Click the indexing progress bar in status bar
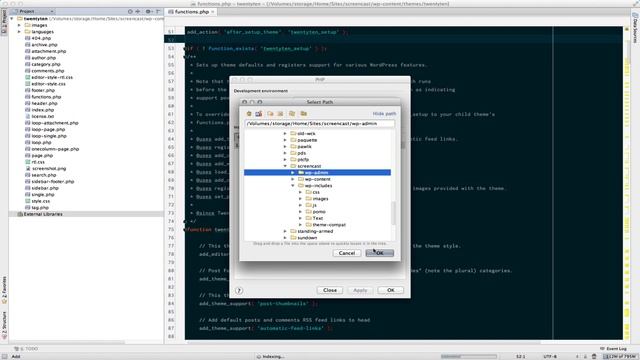This screenshot has width=640, height=360. tap(469, 356)
